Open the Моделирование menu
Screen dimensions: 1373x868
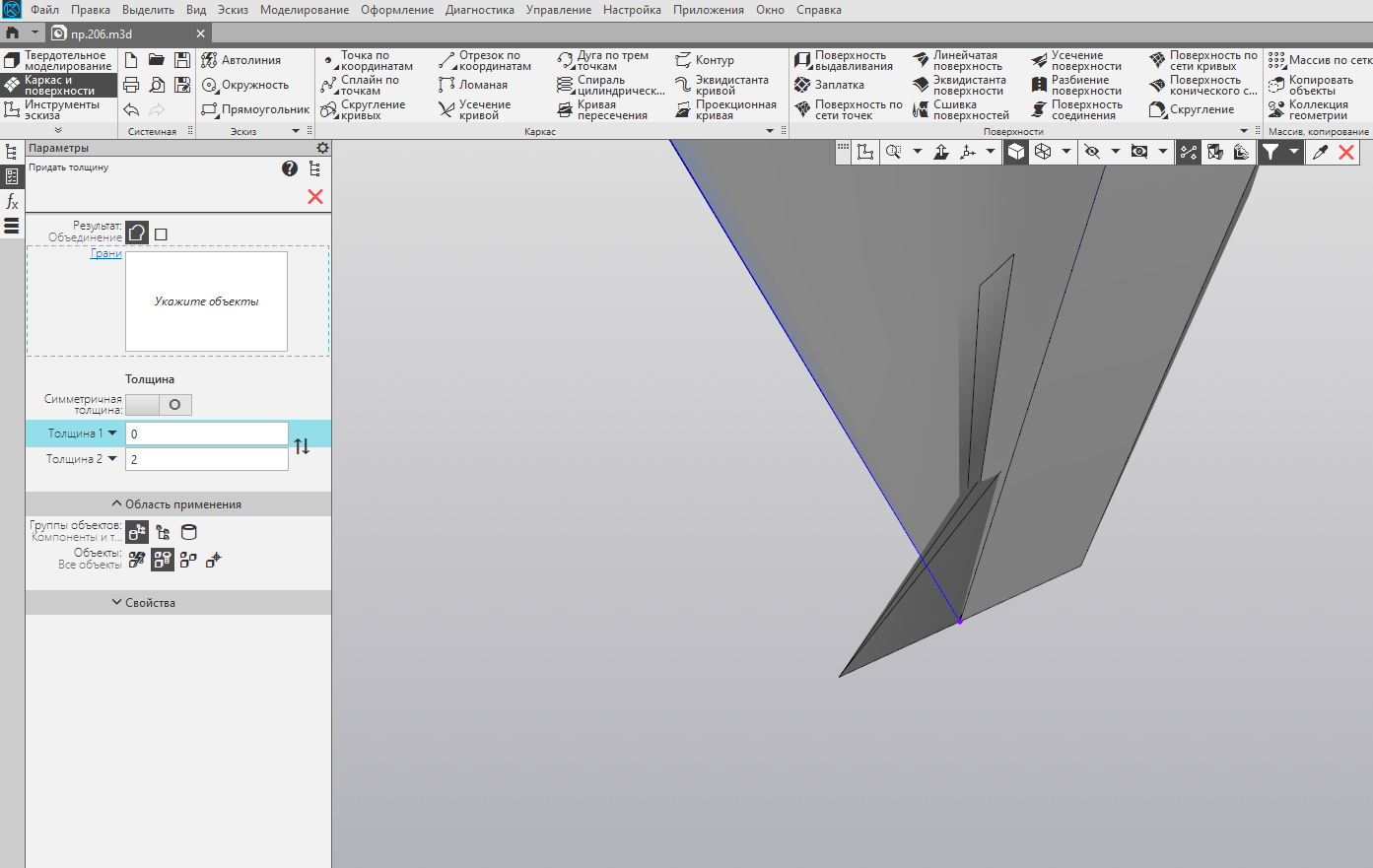pos(305,10)
